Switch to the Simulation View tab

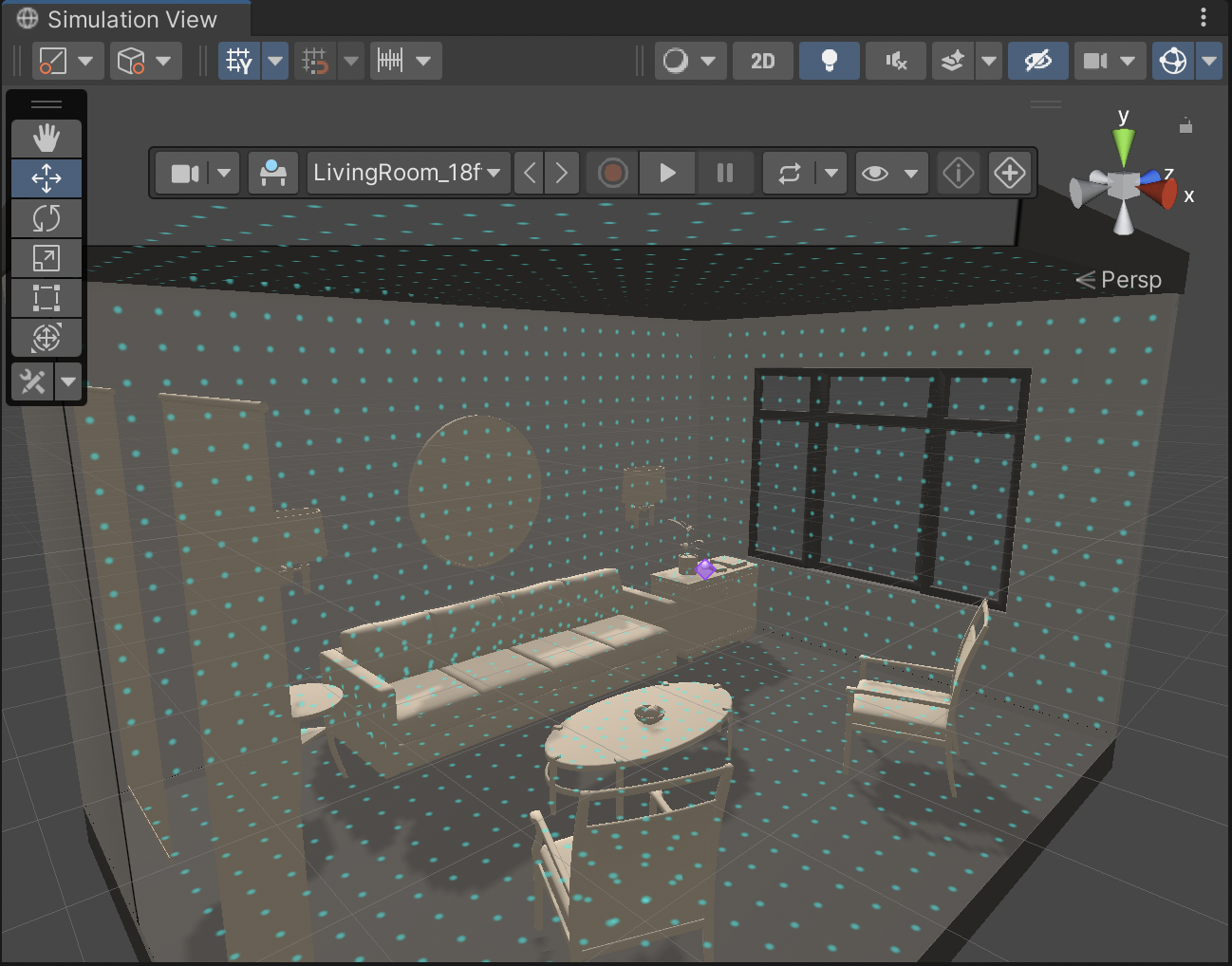point(123,19)
